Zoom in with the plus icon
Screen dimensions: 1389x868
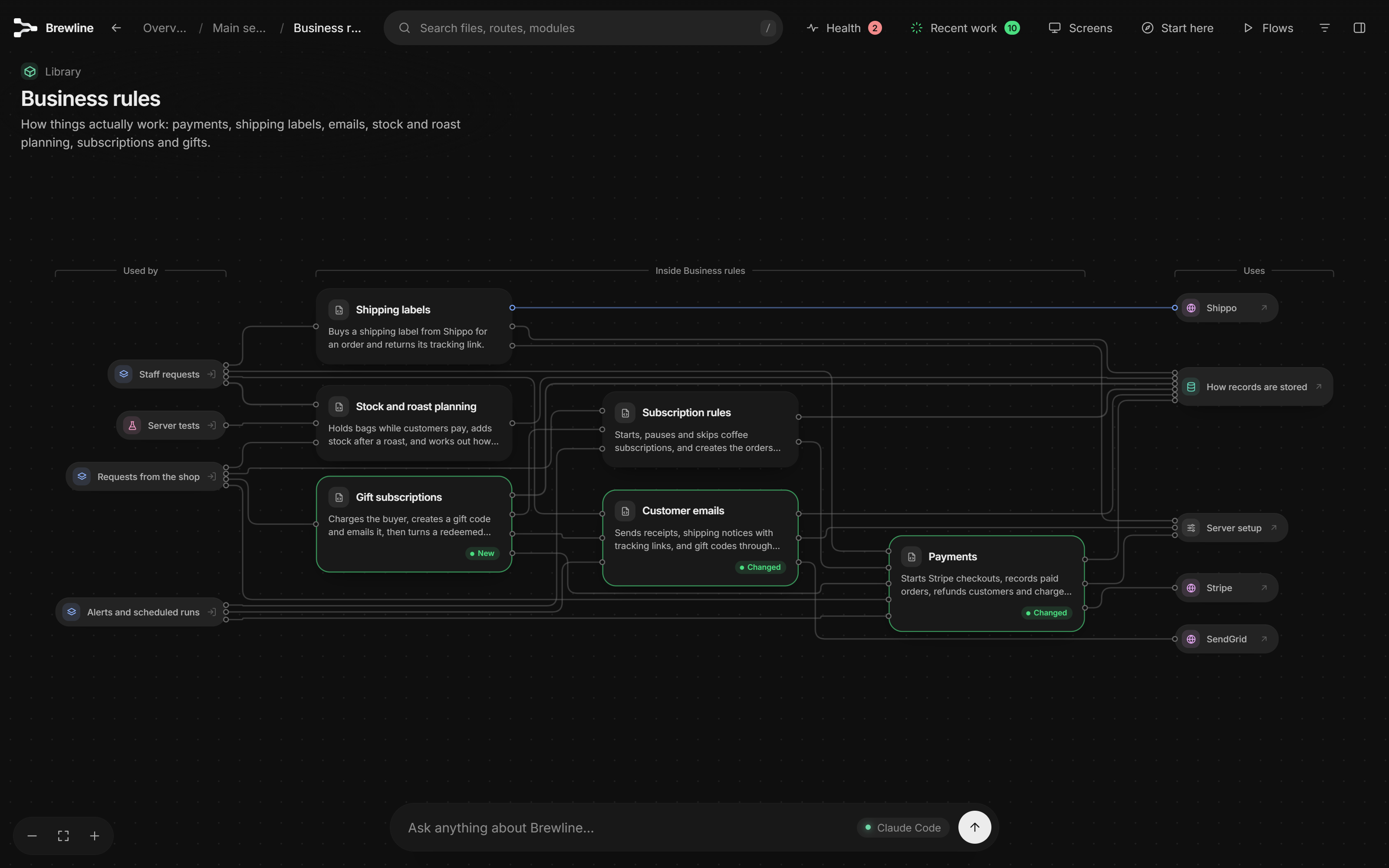[x=95, y=836]
